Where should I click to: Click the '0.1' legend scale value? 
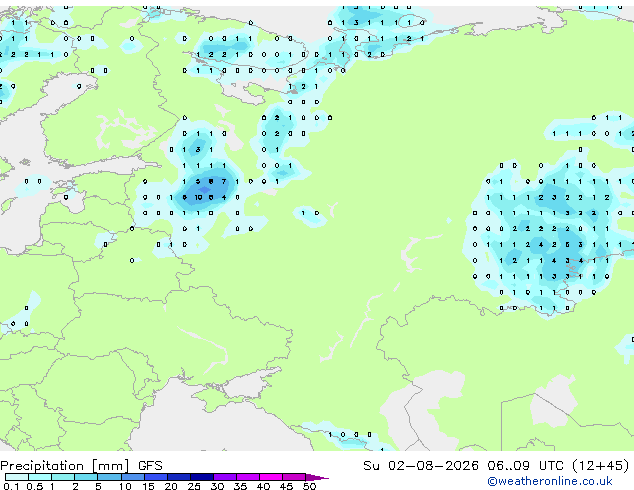click(12, 486)
